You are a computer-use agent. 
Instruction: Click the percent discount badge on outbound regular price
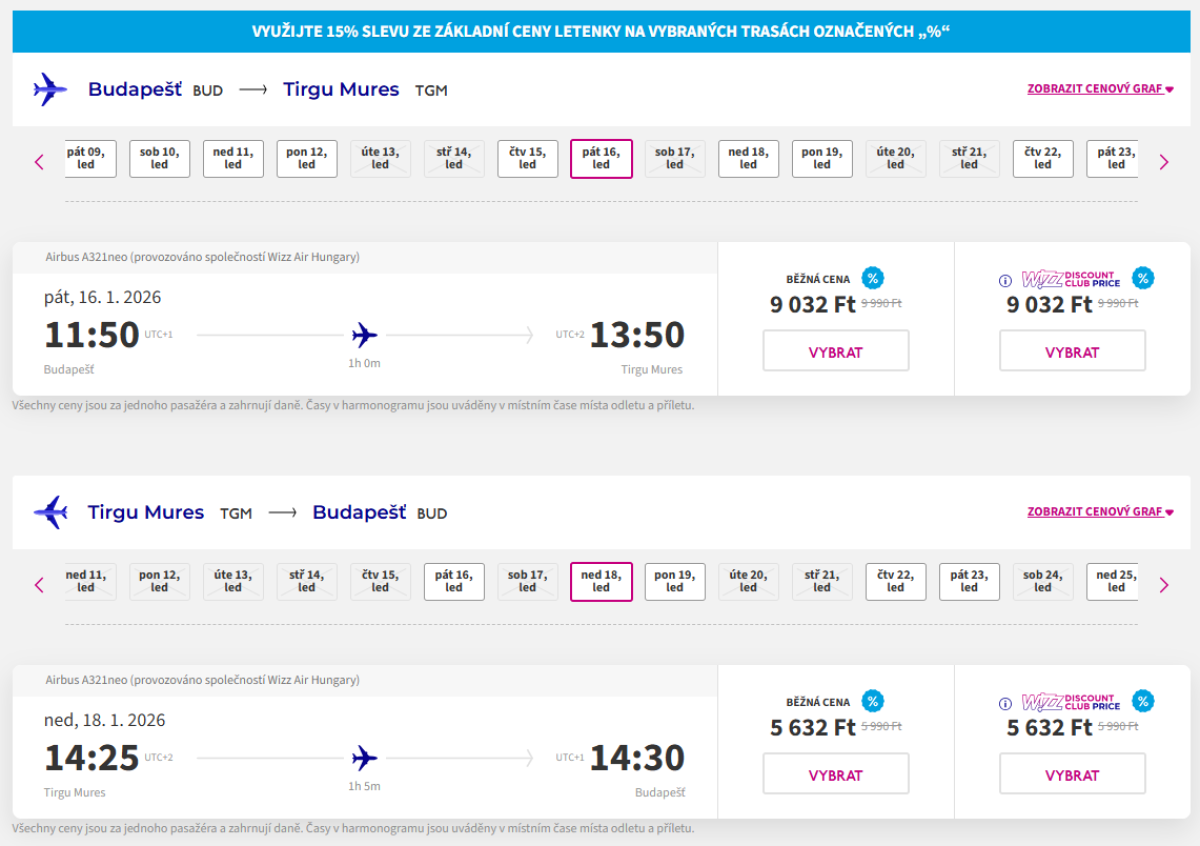pos(873,279)
